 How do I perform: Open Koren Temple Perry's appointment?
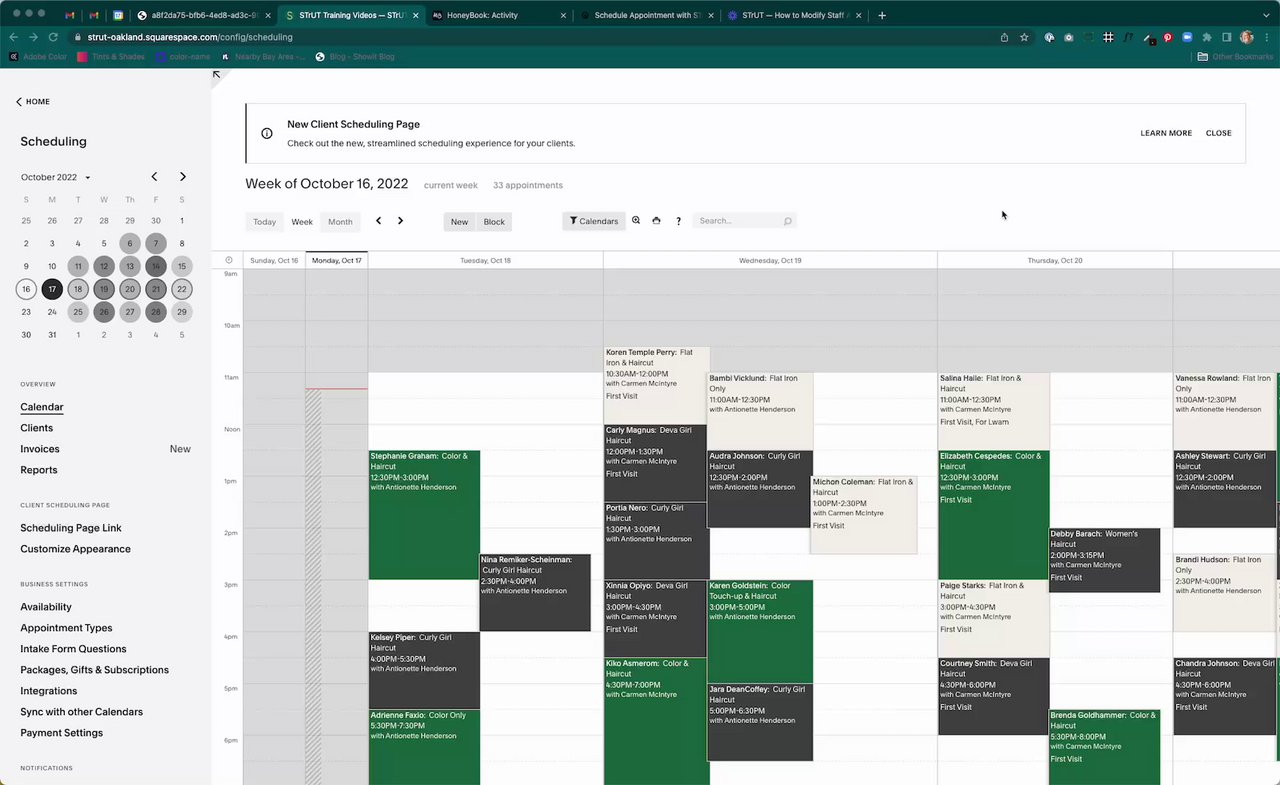(x=657, y=385)
